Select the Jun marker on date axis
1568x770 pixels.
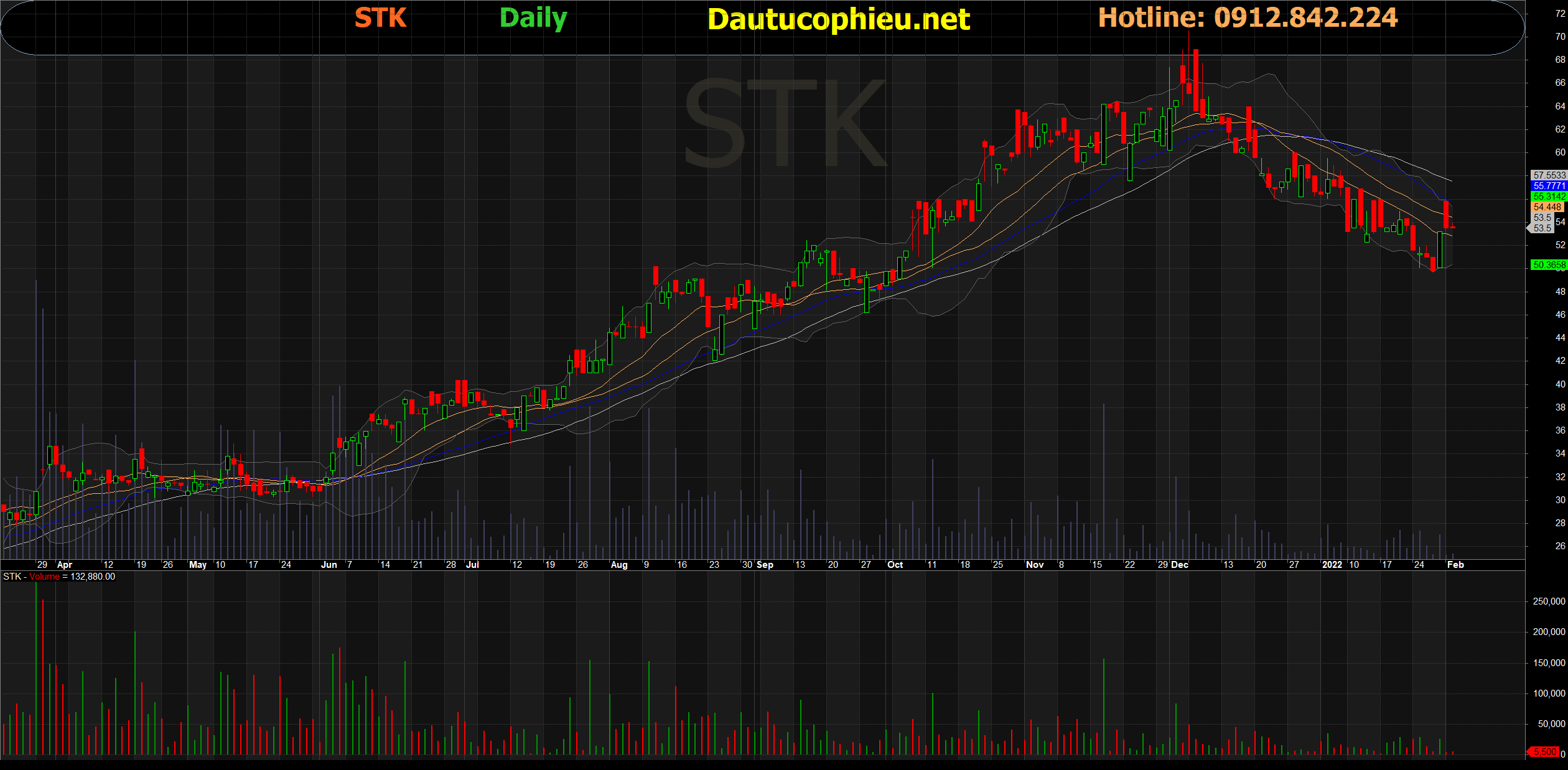tap(329, 565)
